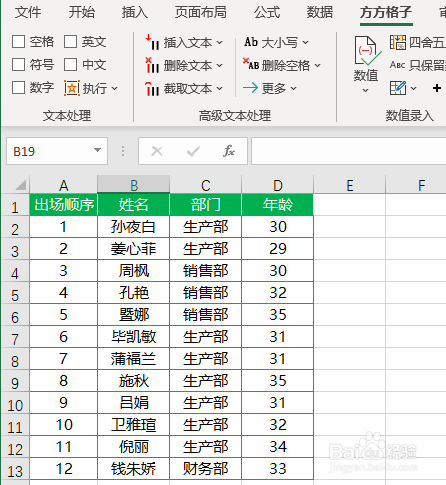
Task: Click cell containing 周枫
Action: 134,271
